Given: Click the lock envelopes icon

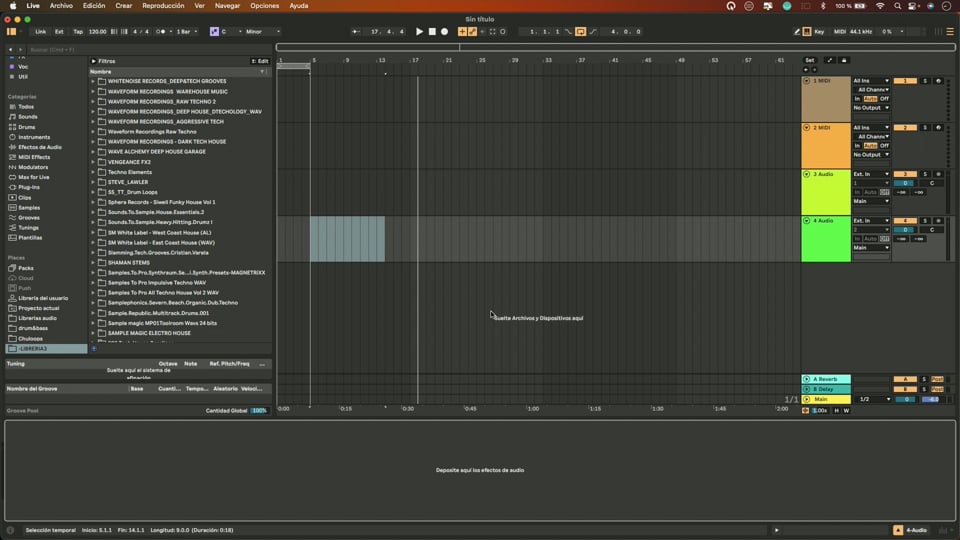Looking at the screenshot, I should 844,60.
